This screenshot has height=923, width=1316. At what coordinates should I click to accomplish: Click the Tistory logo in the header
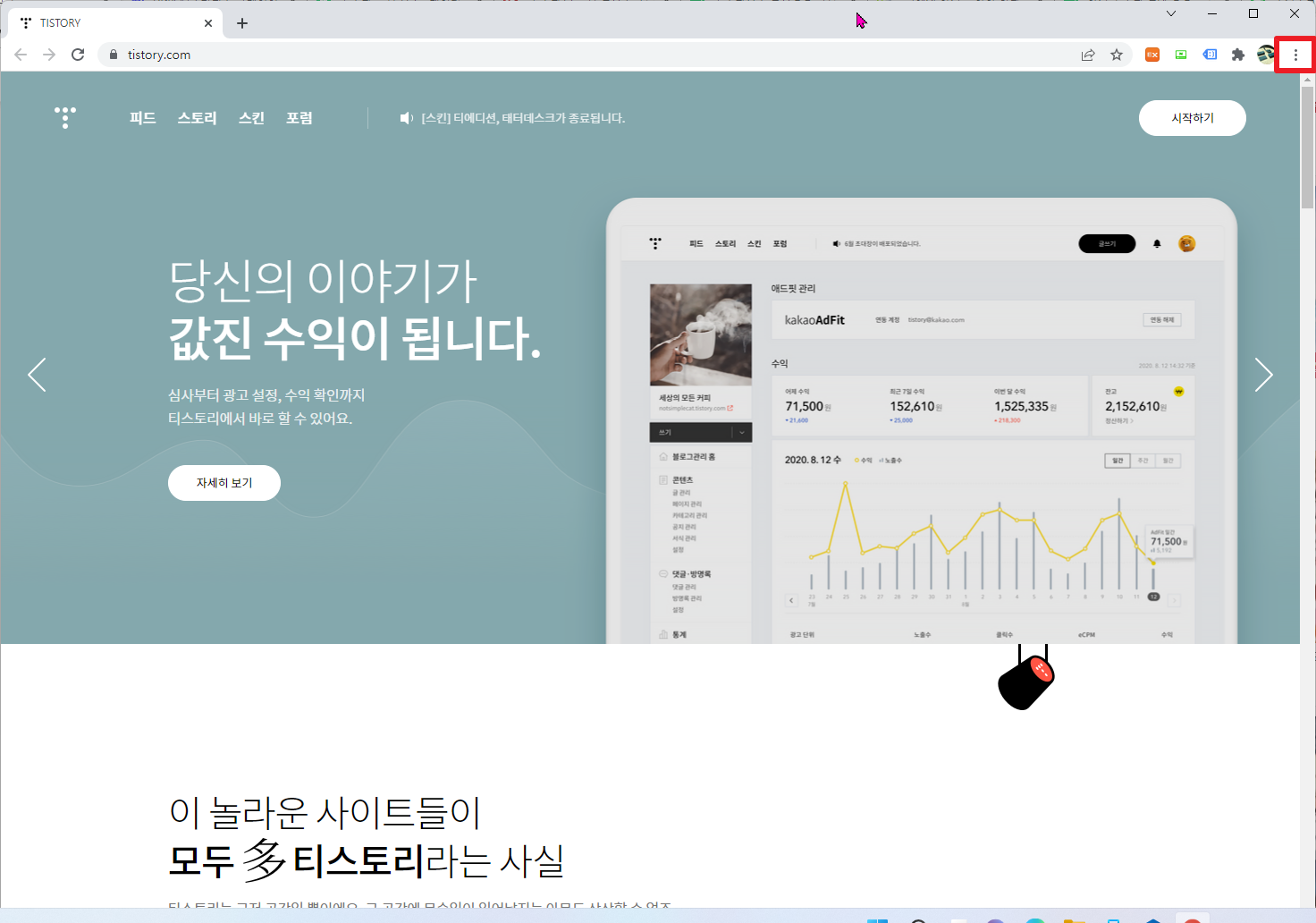[65, 118]
